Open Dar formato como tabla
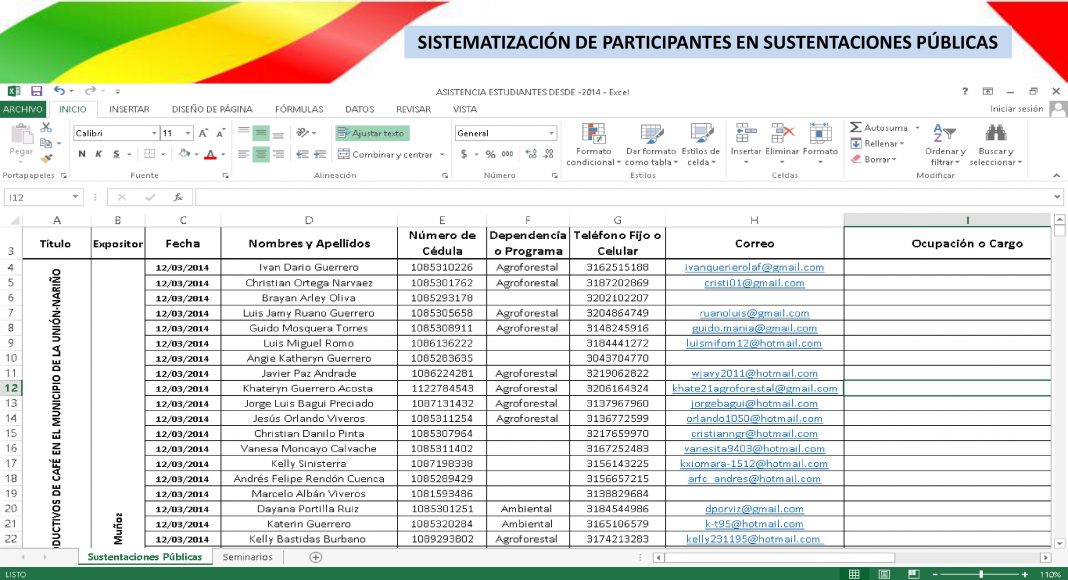 [x=650, y=144]
